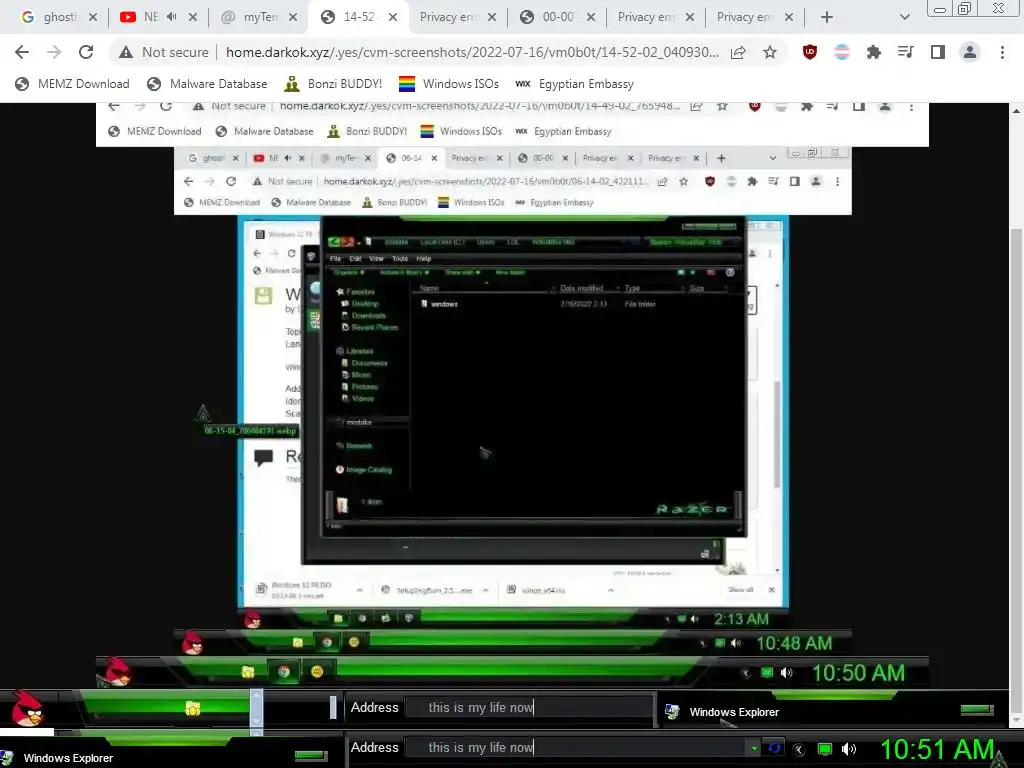Click the striped flag extension icon in outermost toolbar
This screenshot has height=768, width=1024.
point(842,52)
